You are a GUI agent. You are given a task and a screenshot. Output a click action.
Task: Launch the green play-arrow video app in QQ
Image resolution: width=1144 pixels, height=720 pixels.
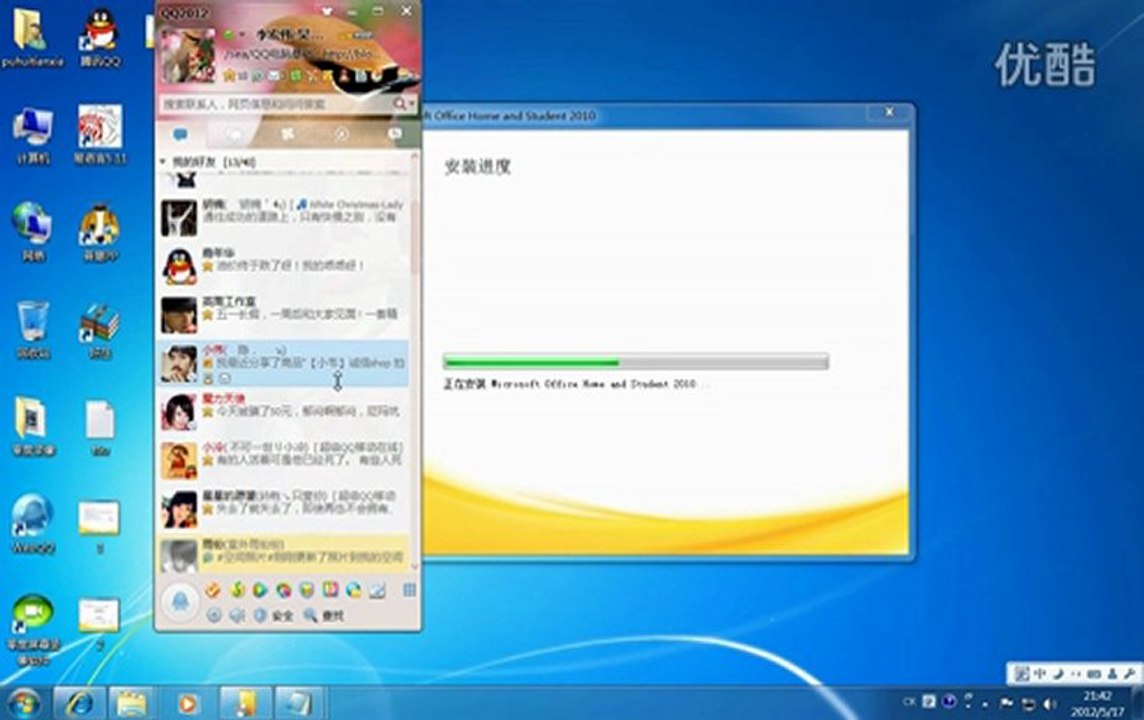pyautogui.click(x=260, y=589)
